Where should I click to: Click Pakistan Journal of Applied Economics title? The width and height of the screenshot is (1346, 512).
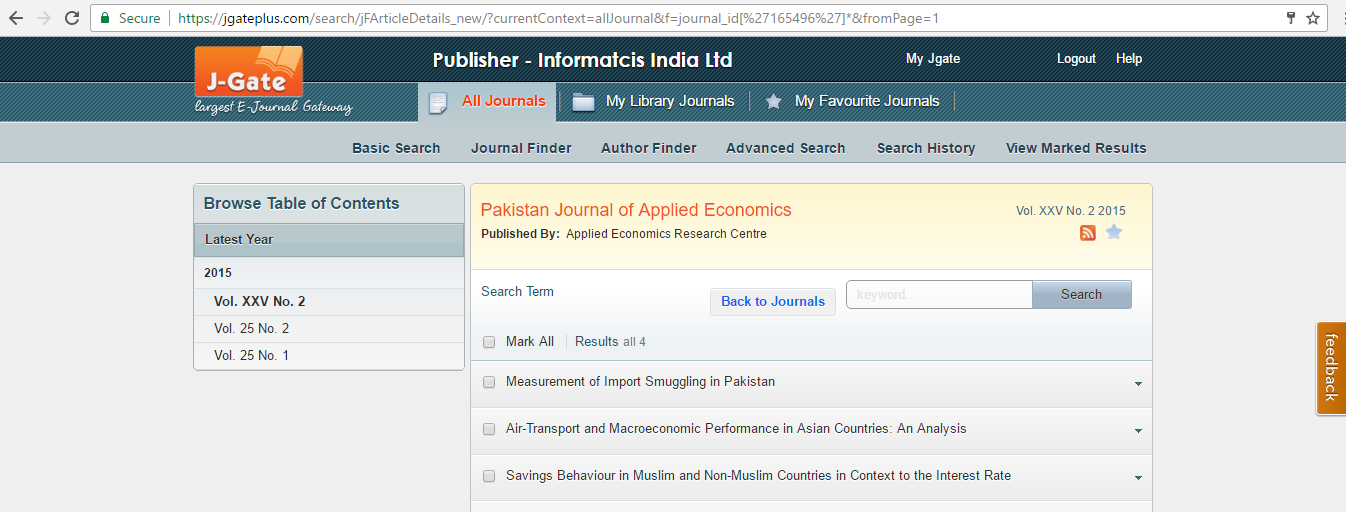click(636, 210)
